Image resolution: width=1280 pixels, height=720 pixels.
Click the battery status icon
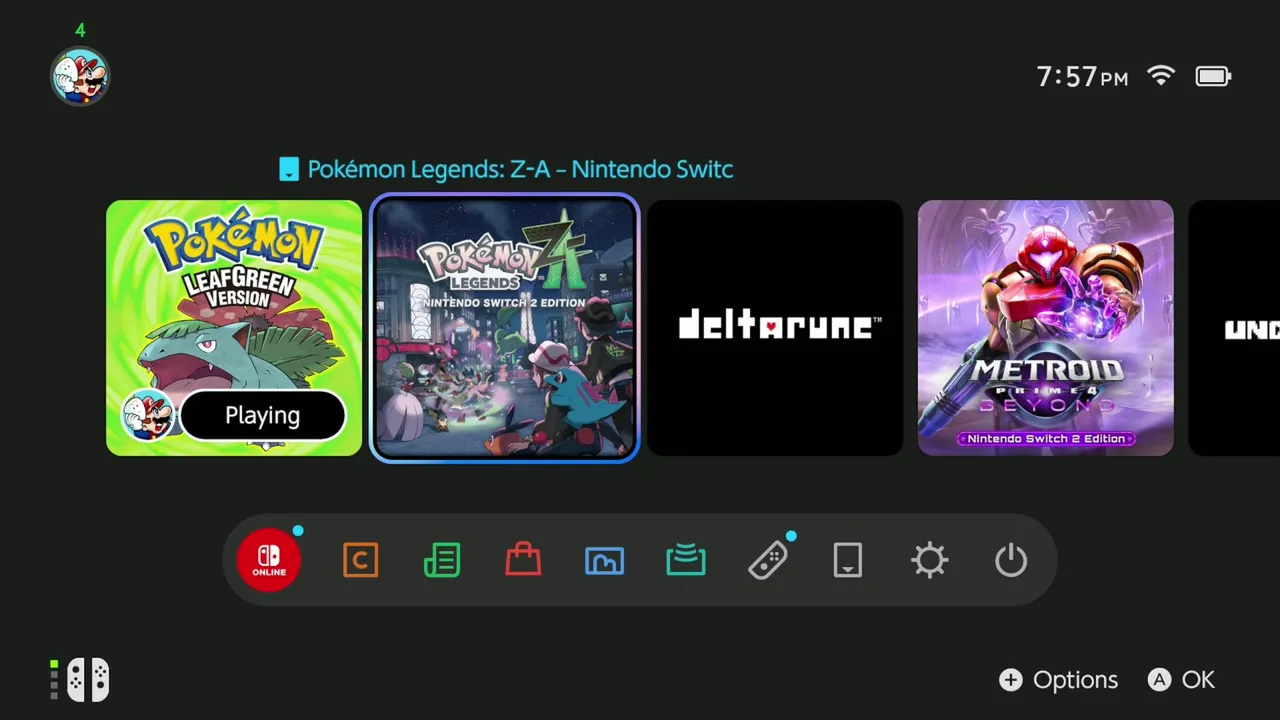[x=1213, y=76]
